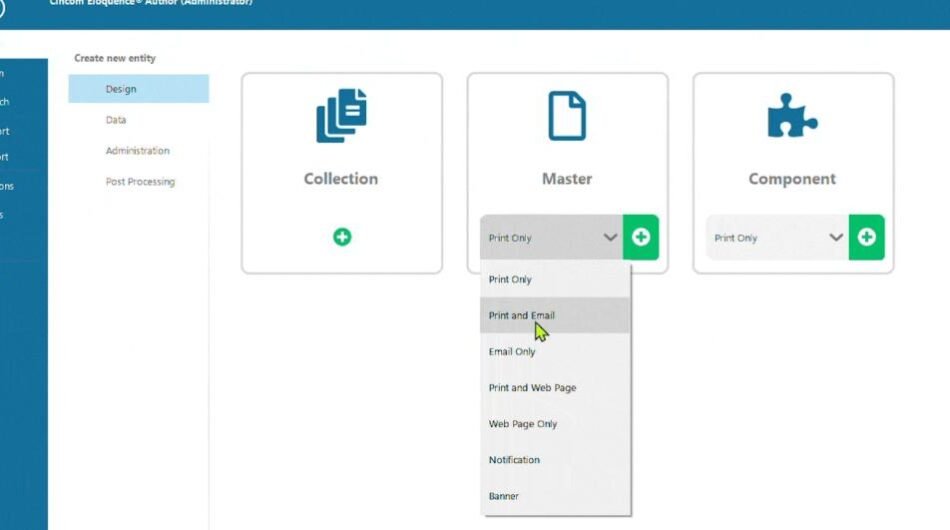Click the Collection stacked documents icon
Image resolution: width=950 pixels, height=530 pixels.
point(342,115)
